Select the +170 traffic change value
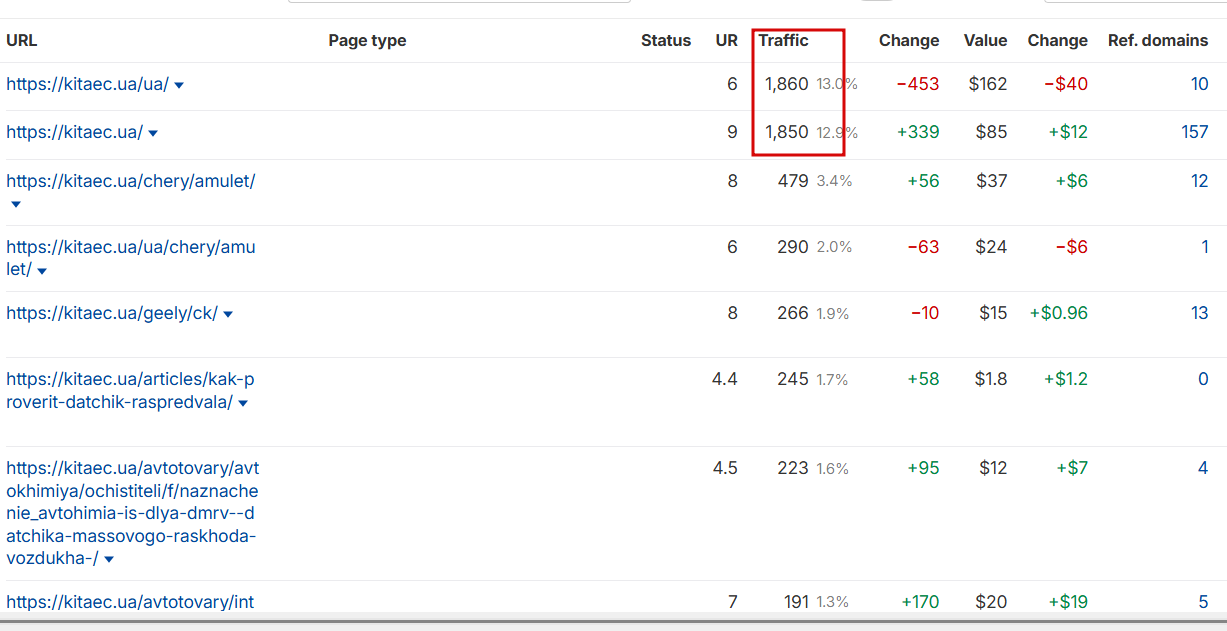This screenshot has width=1227, height=631. (x=920, y=602)
